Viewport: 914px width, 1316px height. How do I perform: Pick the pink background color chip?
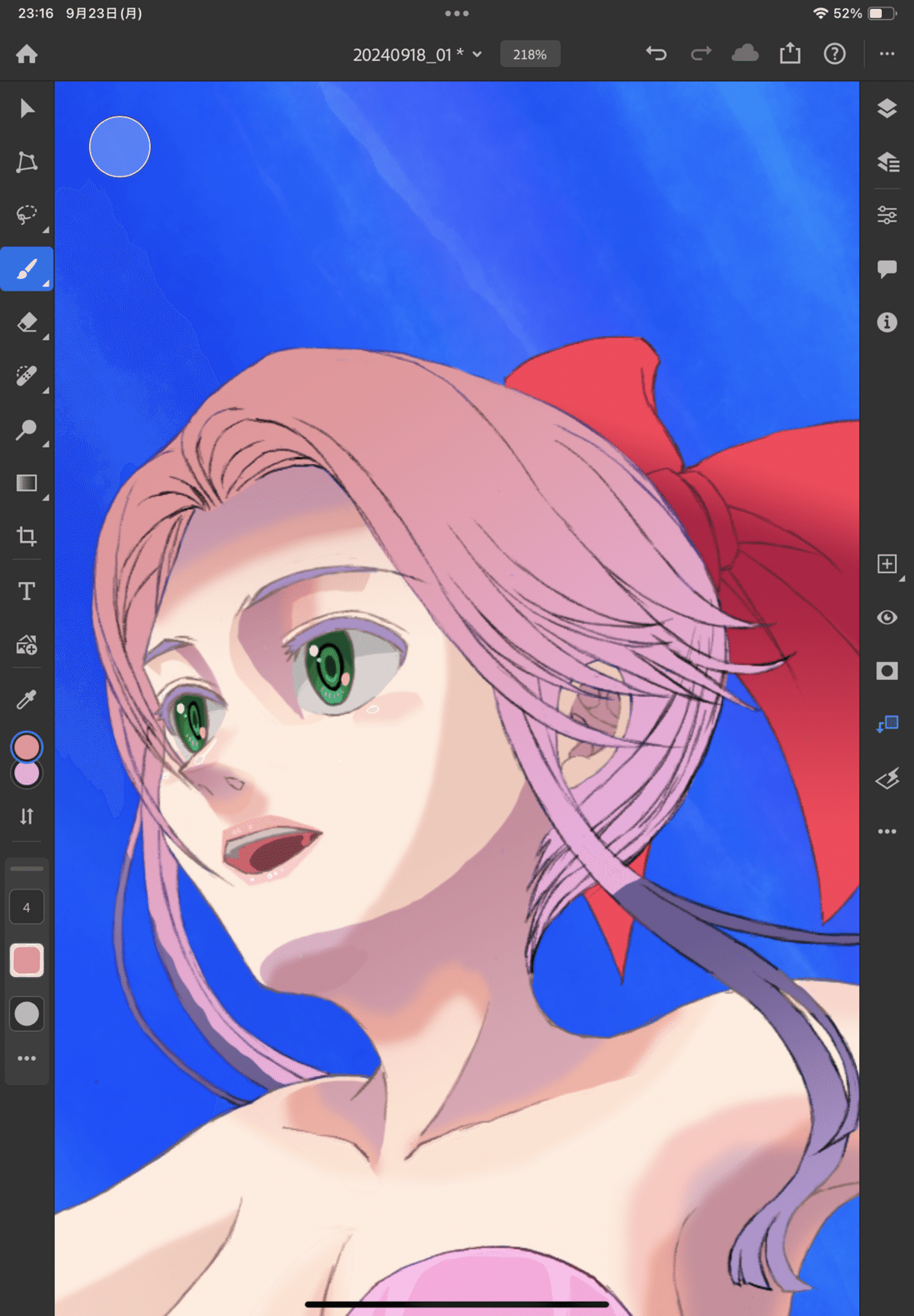point(27,776)
